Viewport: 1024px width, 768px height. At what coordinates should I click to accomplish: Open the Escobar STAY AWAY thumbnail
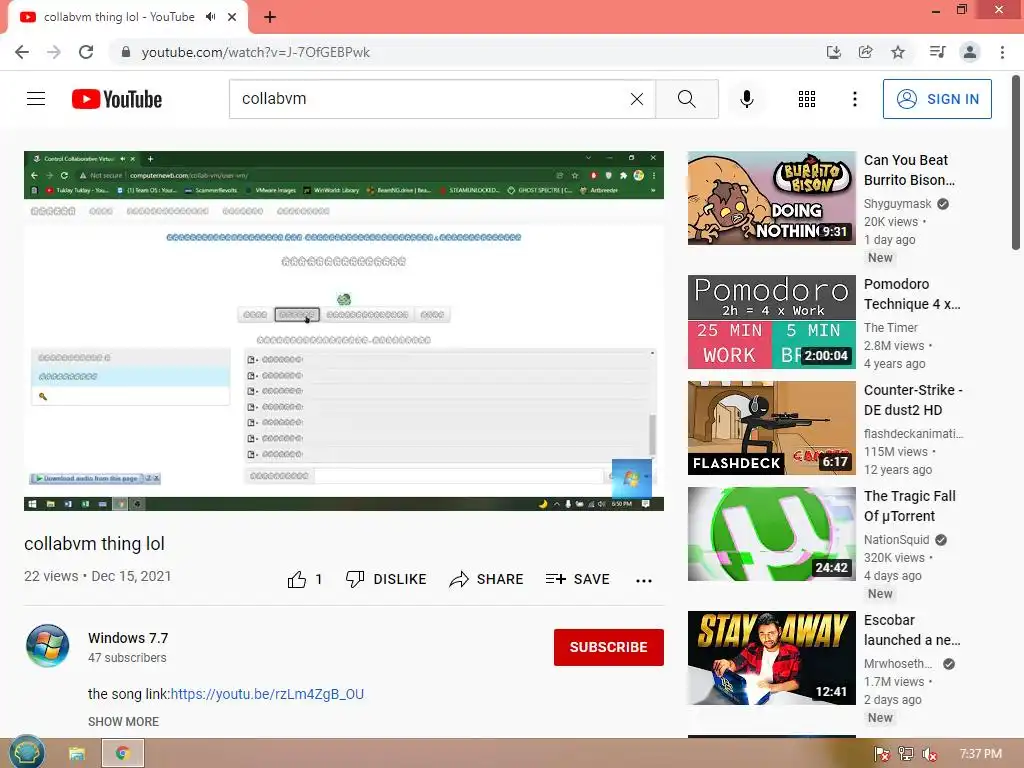point(772,658)
